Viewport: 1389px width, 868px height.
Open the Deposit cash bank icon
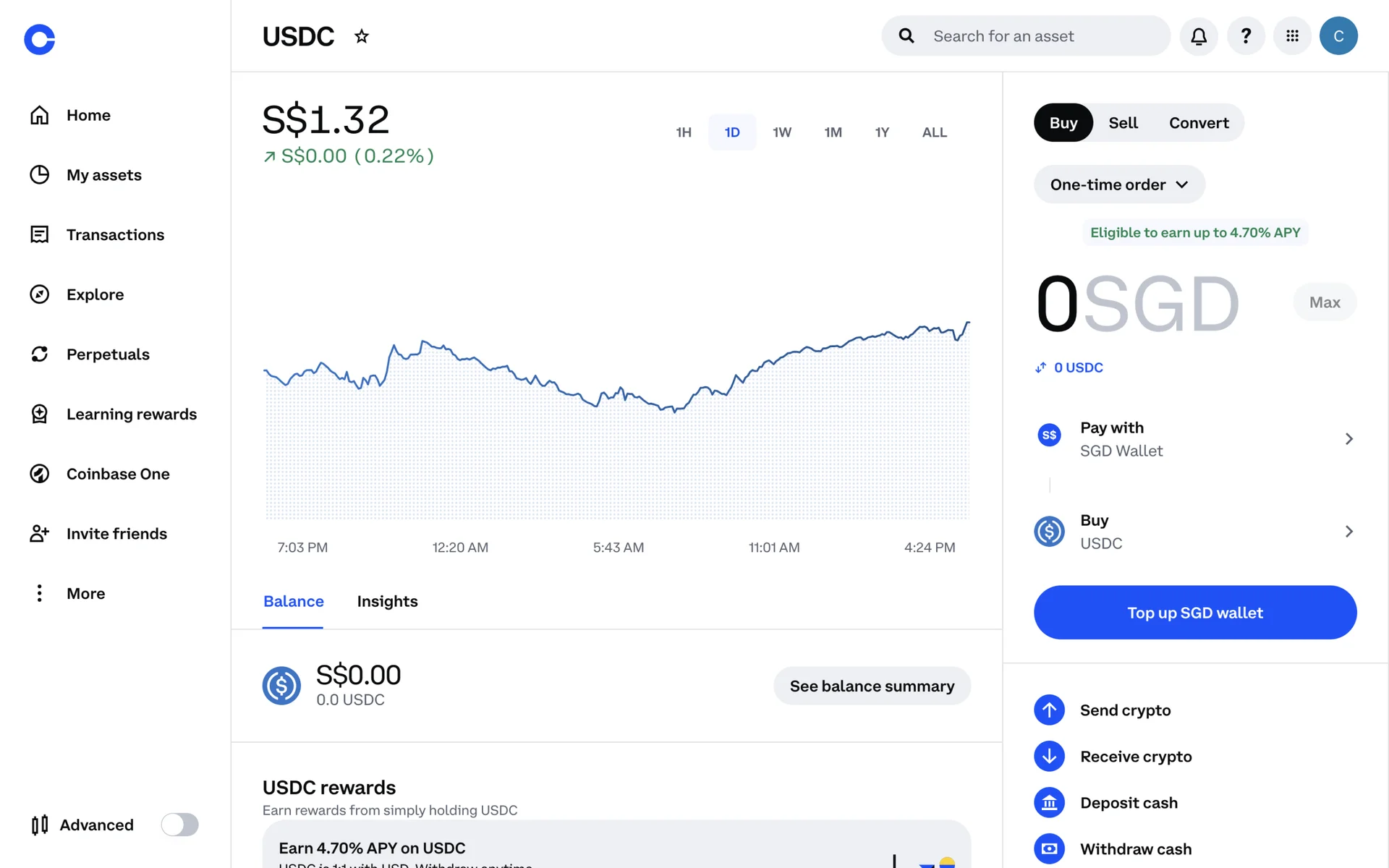pos(1049,803)
